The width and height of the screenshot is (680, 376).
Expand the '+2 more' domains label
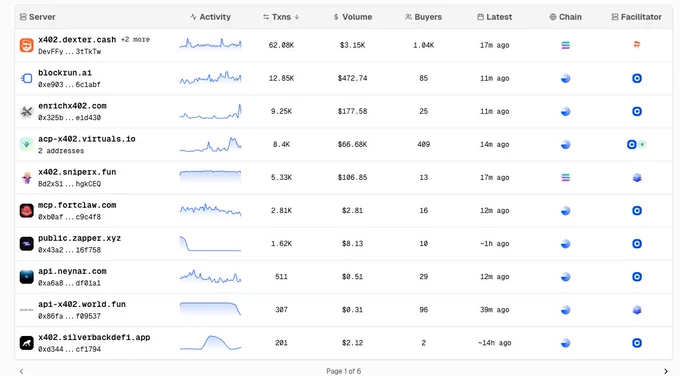135,39
